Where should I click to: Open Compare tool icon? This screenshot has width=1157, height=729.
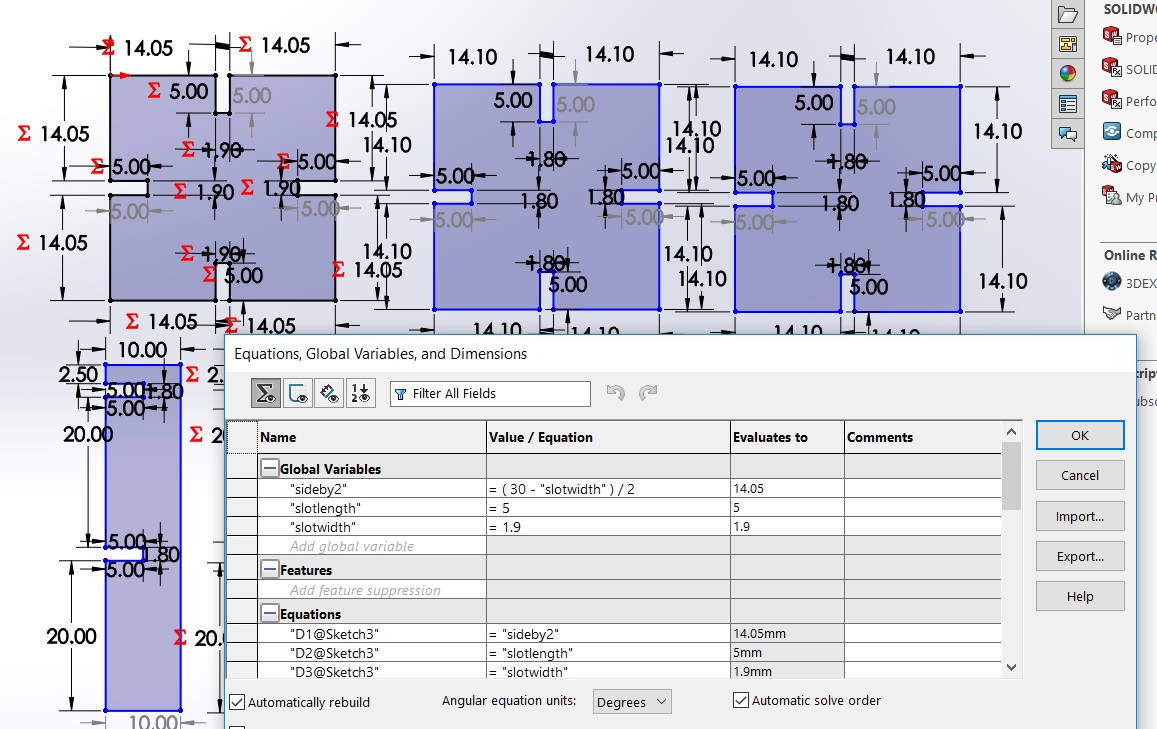[1111, 132]
